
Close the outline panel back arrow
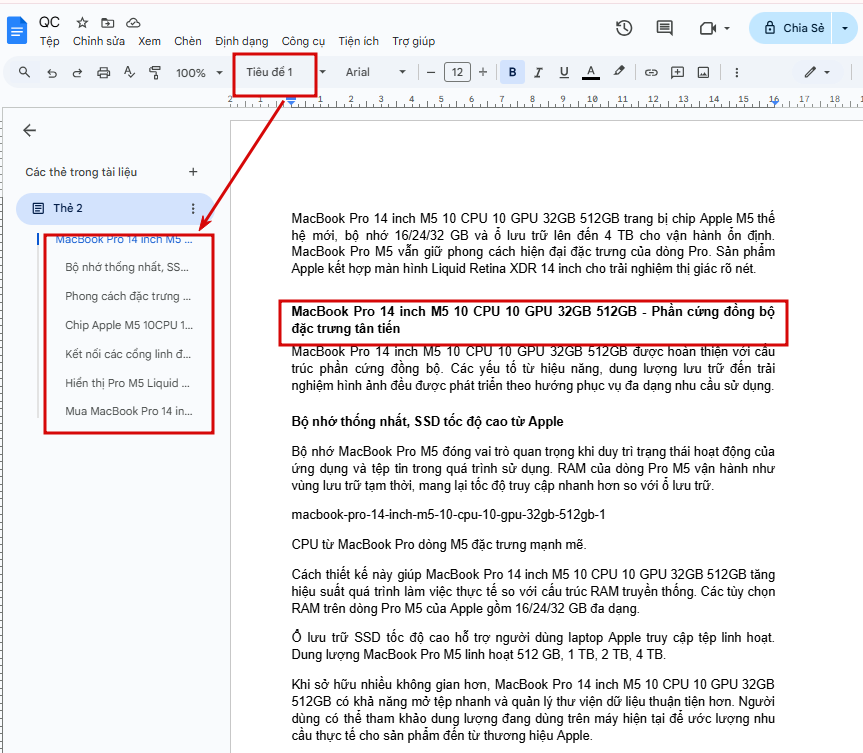coord(30,130)
